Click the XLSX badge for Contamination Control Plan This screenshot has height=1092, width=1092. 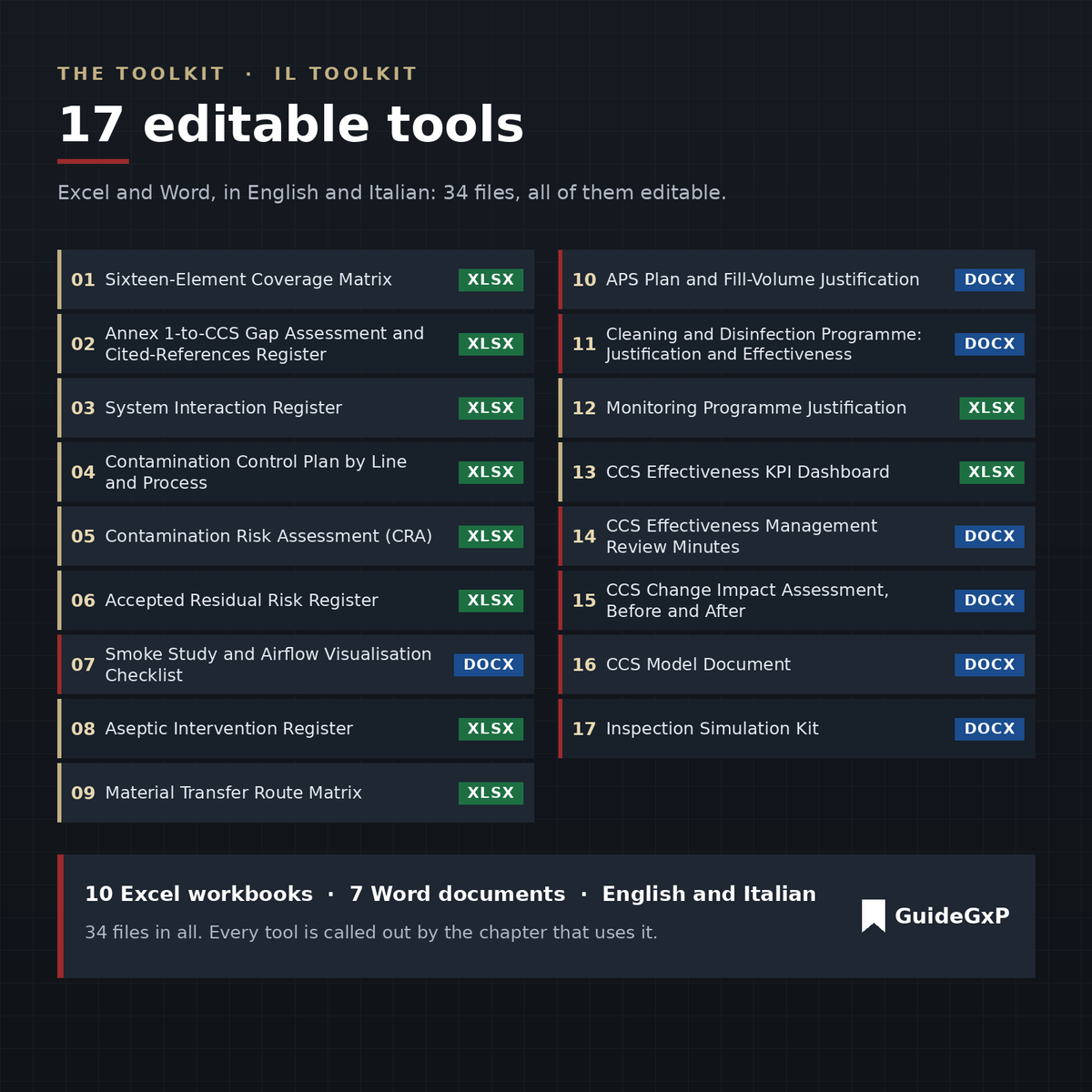coord(490,472)
